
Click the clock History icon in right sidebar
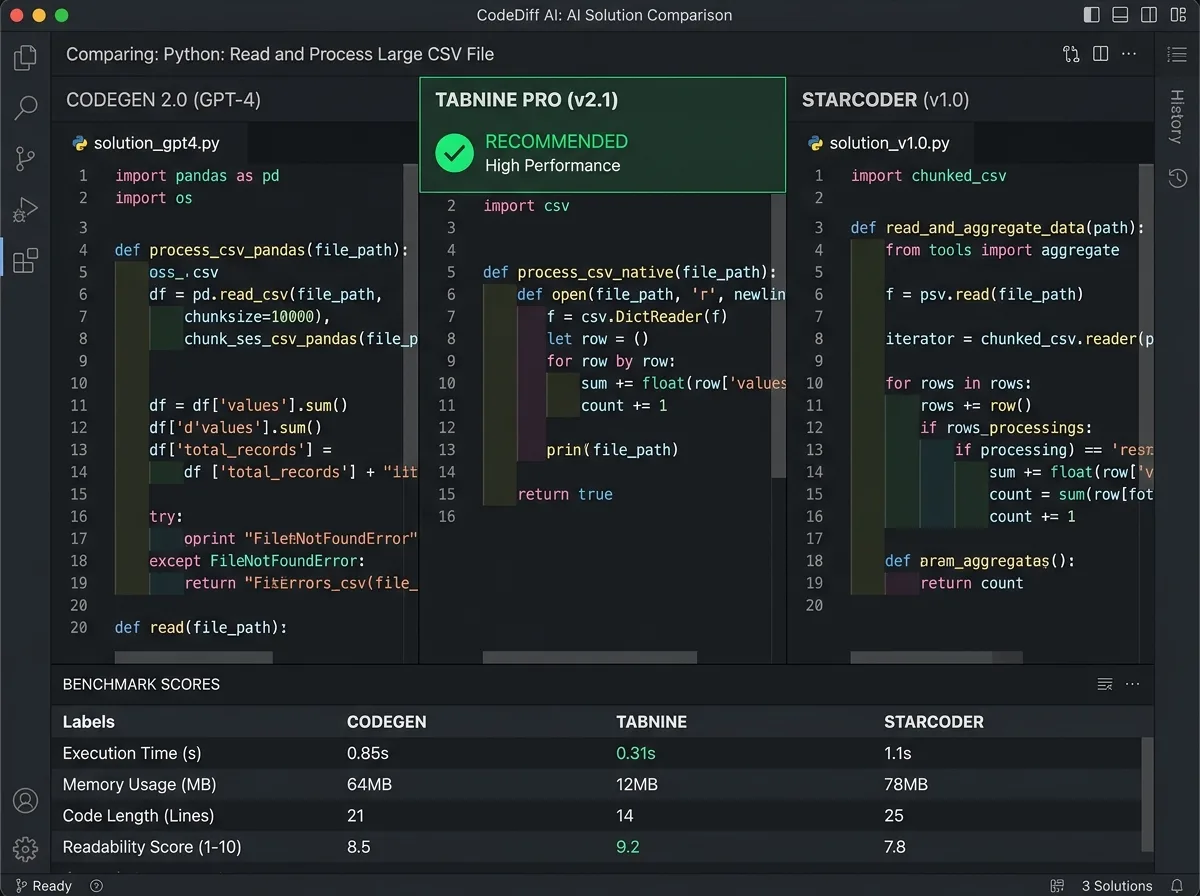click(1177, 178)
